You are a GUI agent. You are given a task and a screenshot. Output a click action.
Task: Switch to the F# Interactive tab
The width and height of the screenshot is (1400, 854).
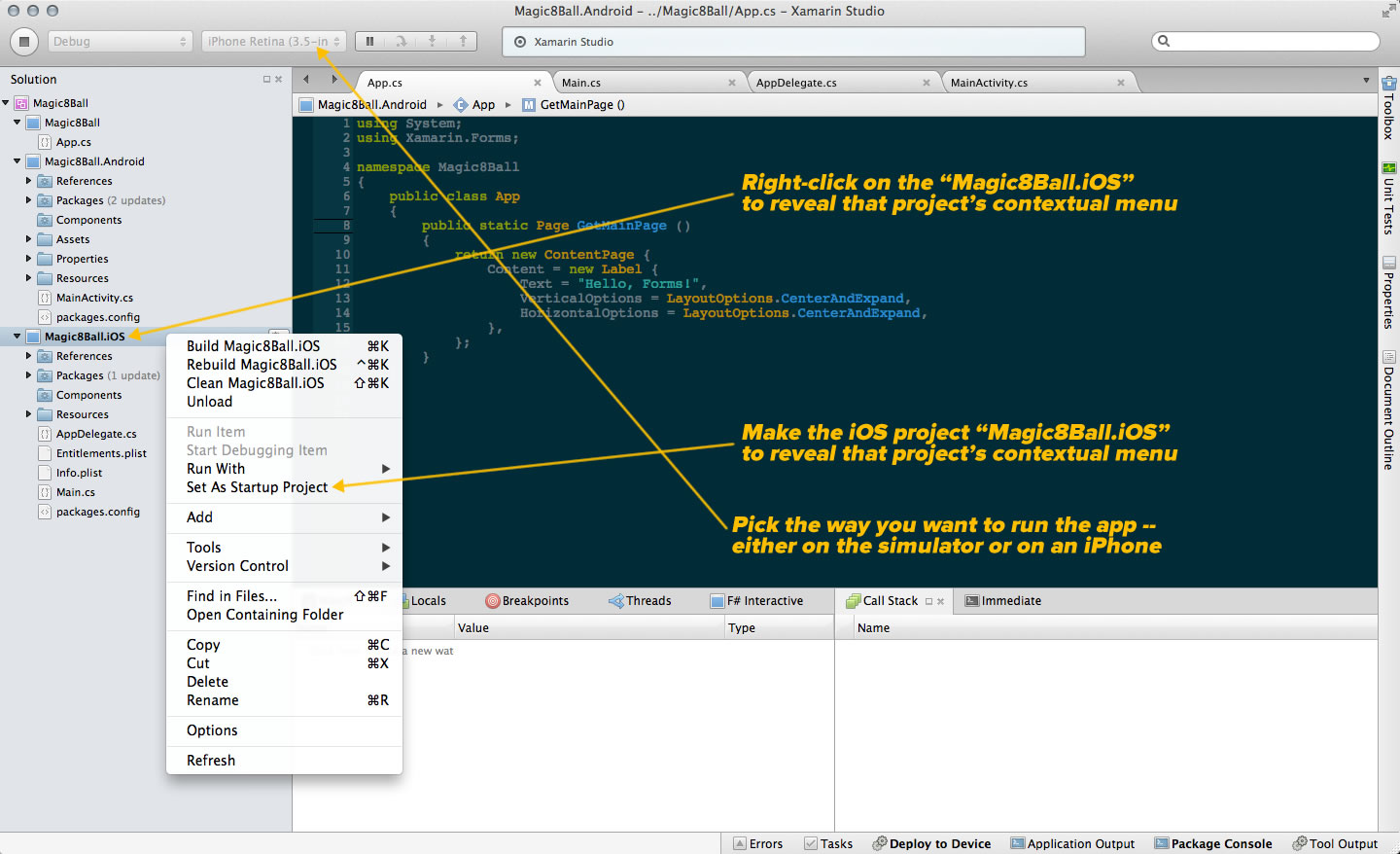click(757, 601)
